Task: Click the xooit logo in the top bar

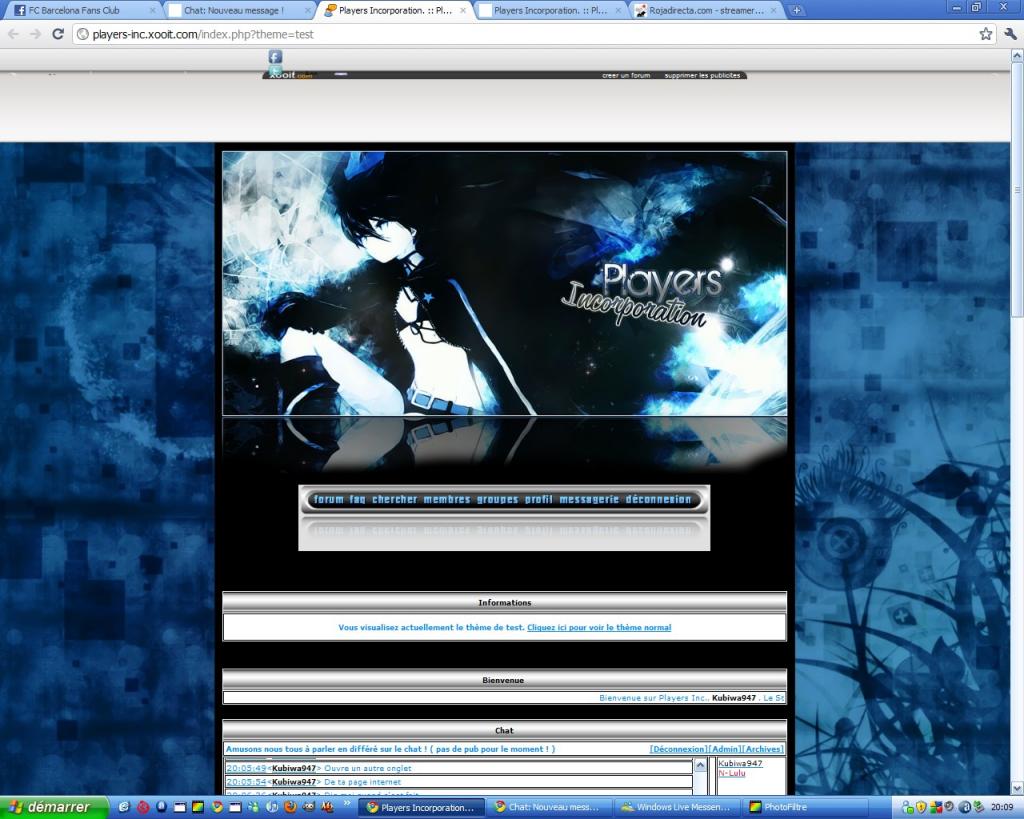Action: pos(291,75)
